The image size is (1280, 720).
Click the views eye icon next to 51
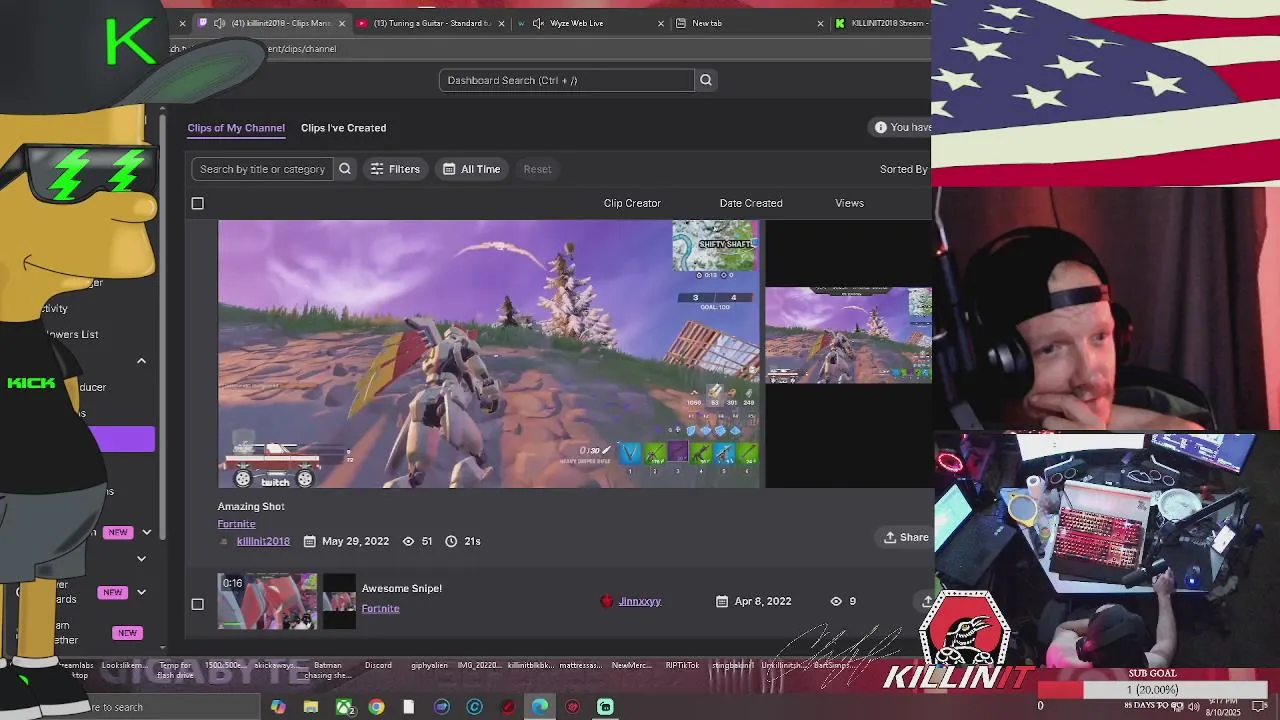coord(408,541)
